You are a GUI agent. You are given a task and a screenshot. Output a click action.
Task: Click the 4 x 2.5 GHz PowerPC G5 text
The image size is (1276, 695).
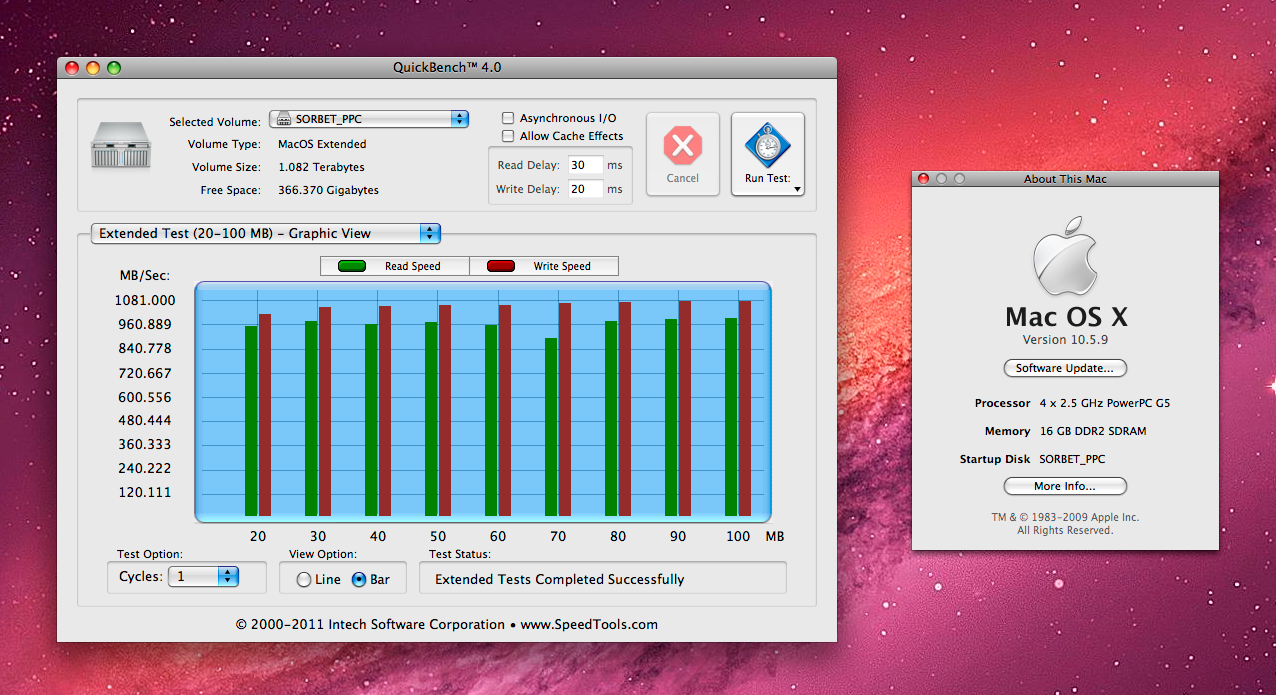click(1105, 403)
